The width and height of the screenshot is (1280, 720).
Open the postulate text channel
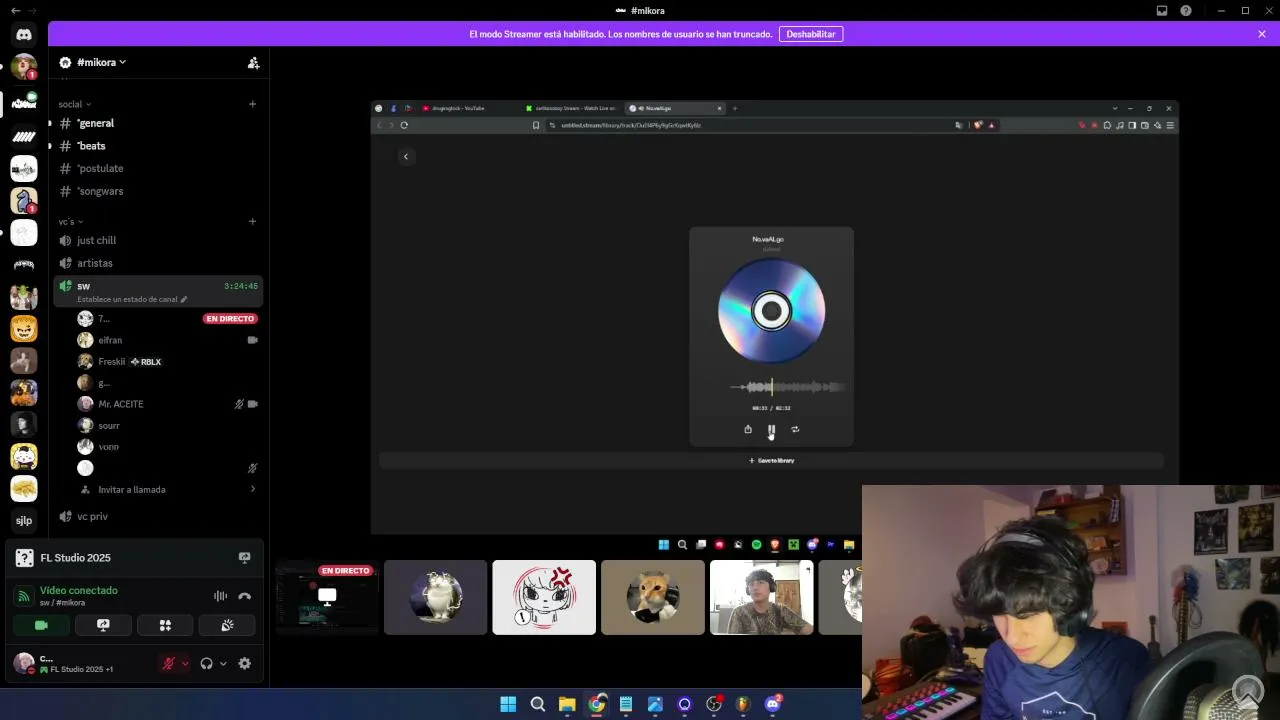(158, 168)
